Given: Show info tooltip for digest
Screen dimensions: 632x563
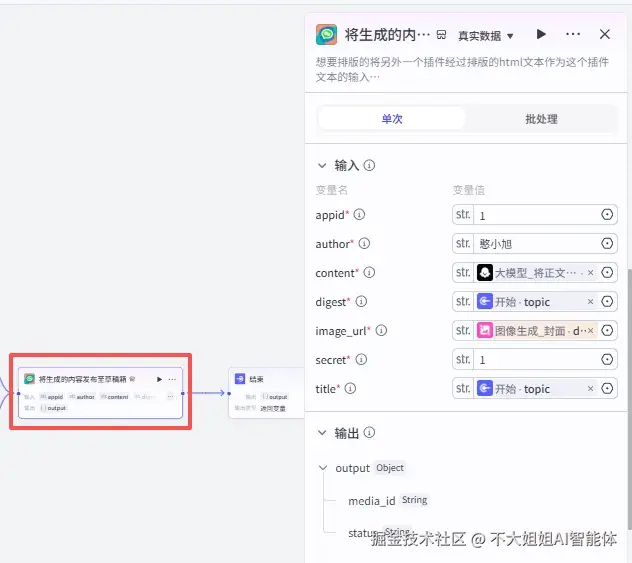Looking at the screenshot, I should 361,301.
